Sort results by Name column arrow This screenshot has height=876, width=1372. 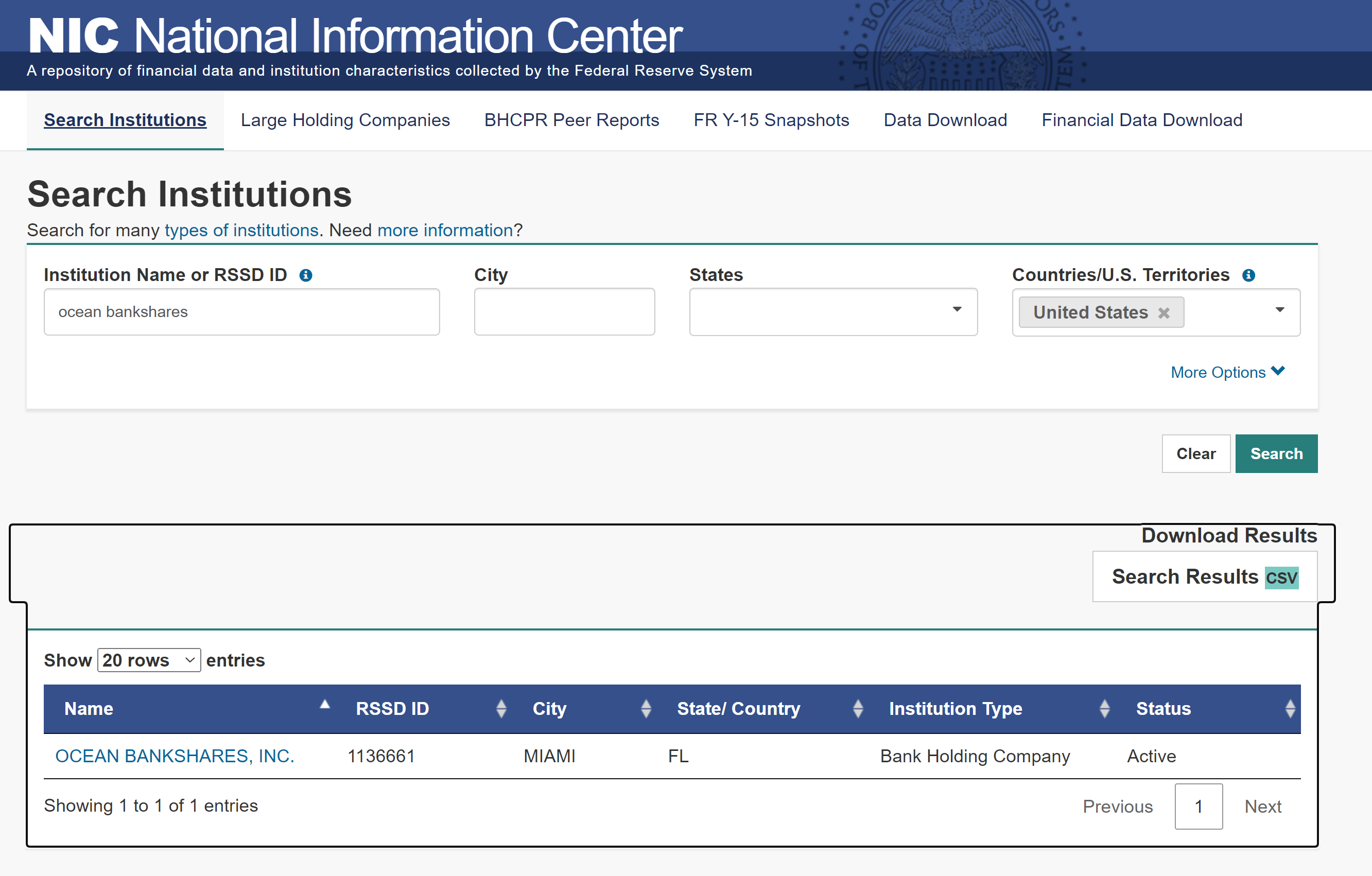pos(325,705)
